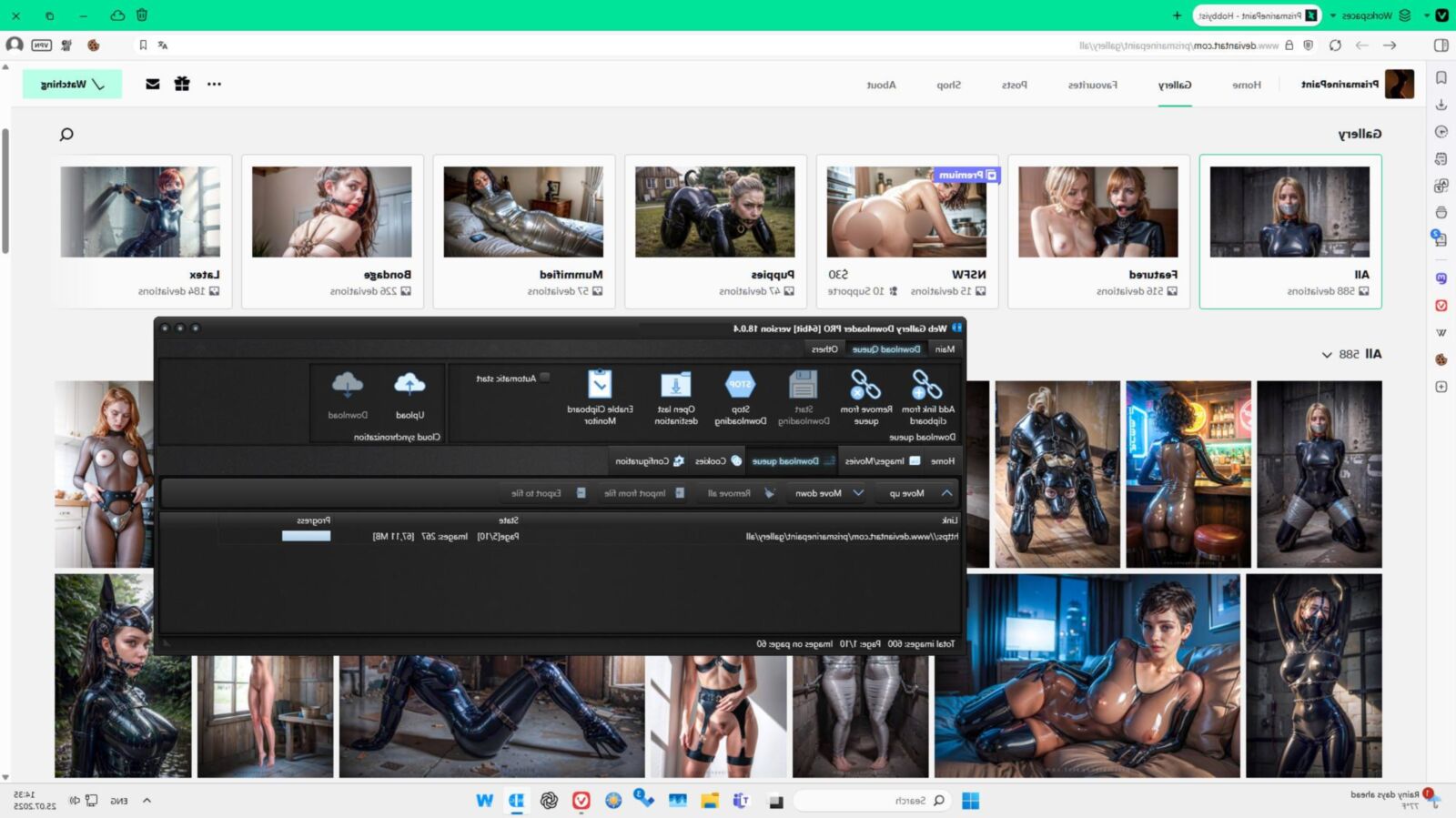Expand the All 888 dropdown

[x=1351, y=354]
